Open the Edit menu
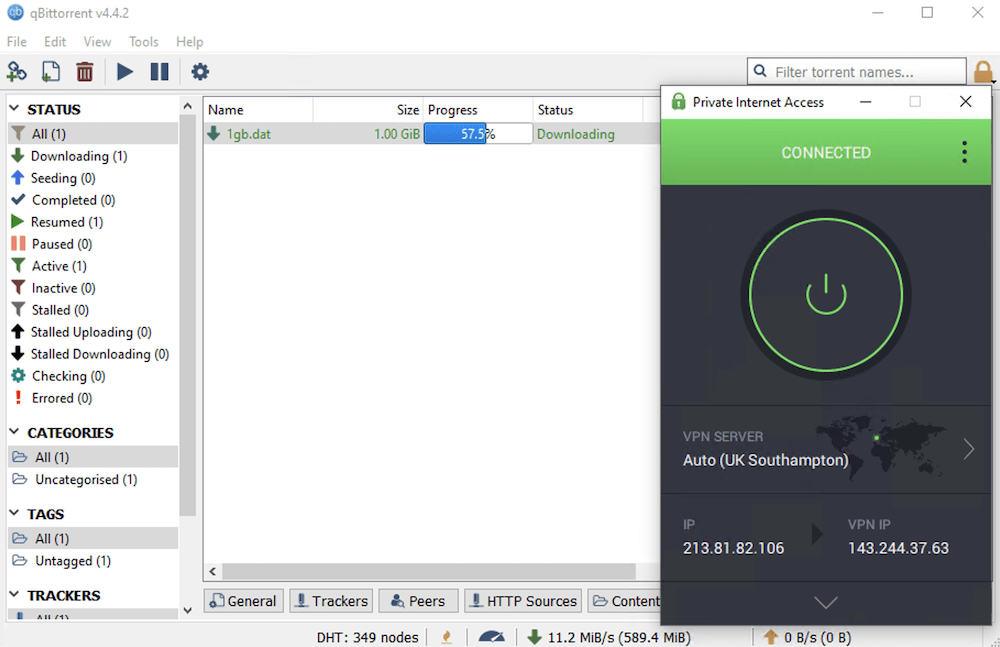Viewport: 1000px width, 647px height. click(55, 41)
